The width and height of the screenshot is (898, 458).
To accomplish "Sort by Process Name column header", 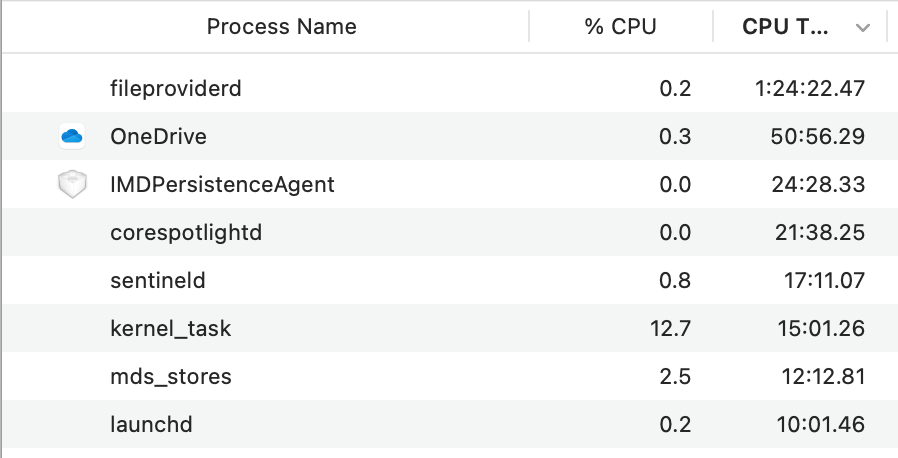I will point(281,27).
